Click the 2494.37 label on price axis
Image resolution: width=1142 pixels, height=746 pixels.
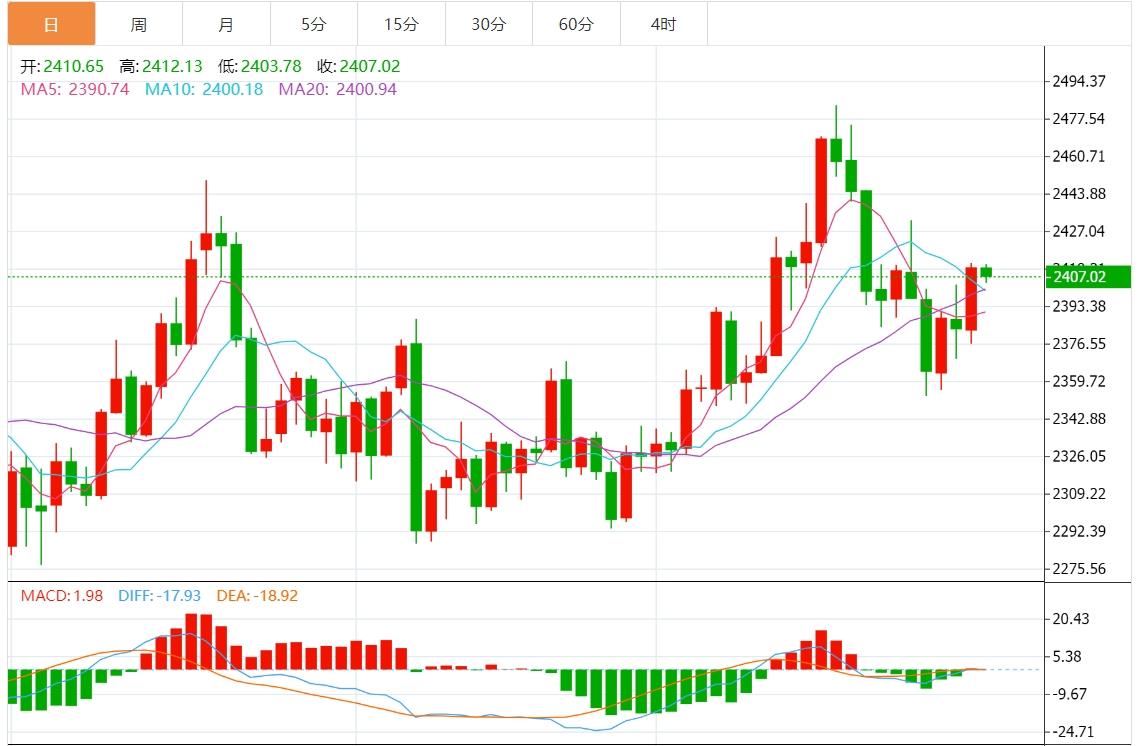pyautogui.click(x=1078, y=82)
